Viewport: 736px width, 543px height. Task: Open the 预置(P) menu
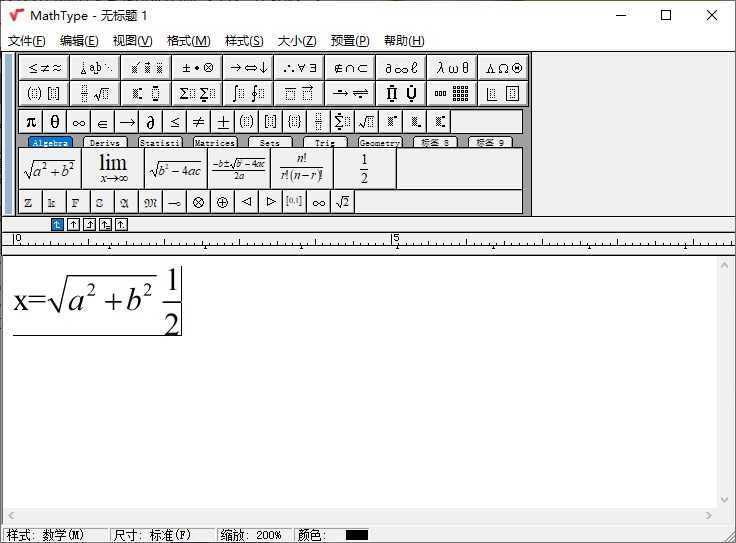(x=350, y=41)
